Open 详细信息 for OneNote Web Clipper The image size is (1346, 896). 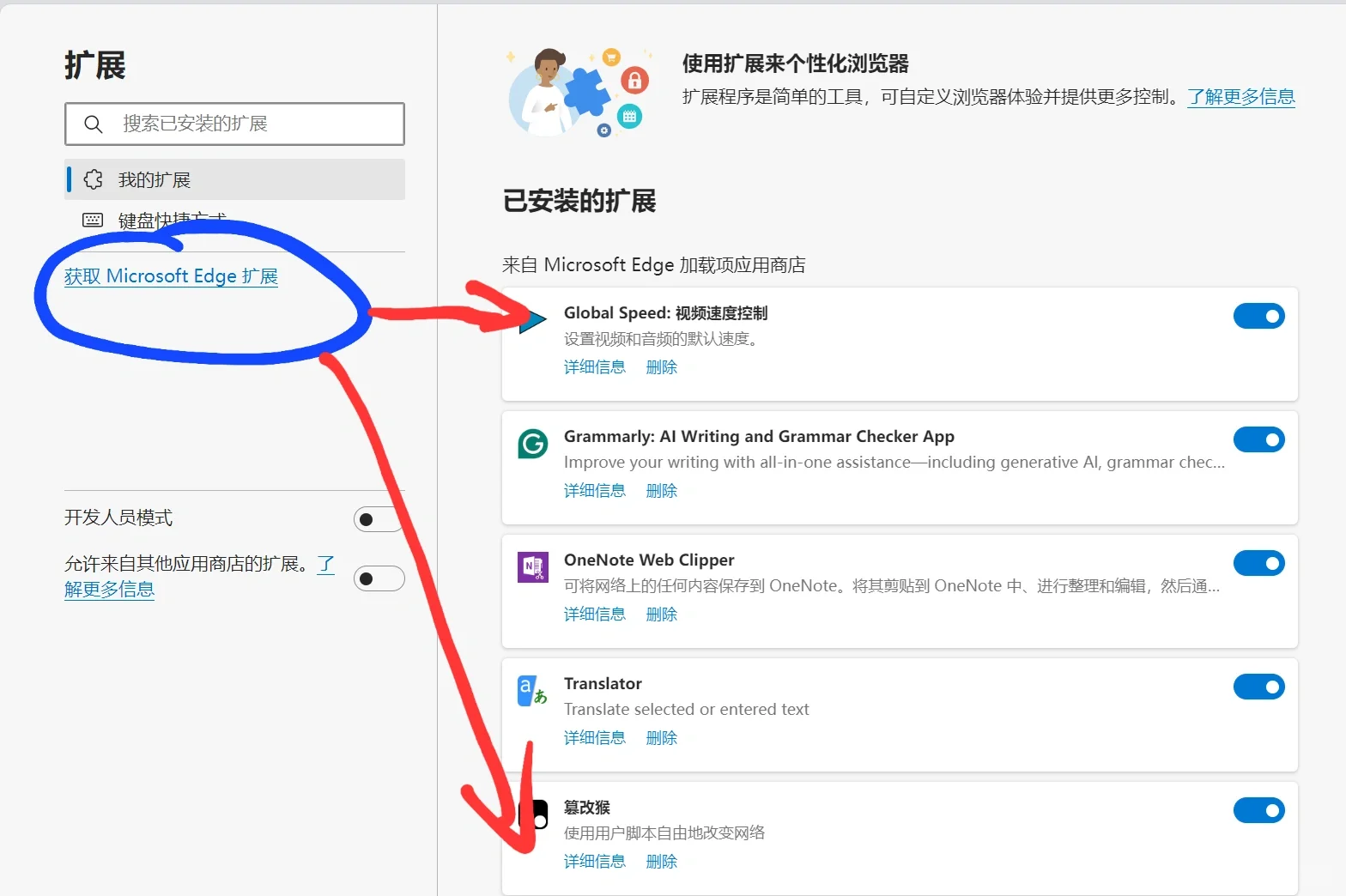click(595, 614)
